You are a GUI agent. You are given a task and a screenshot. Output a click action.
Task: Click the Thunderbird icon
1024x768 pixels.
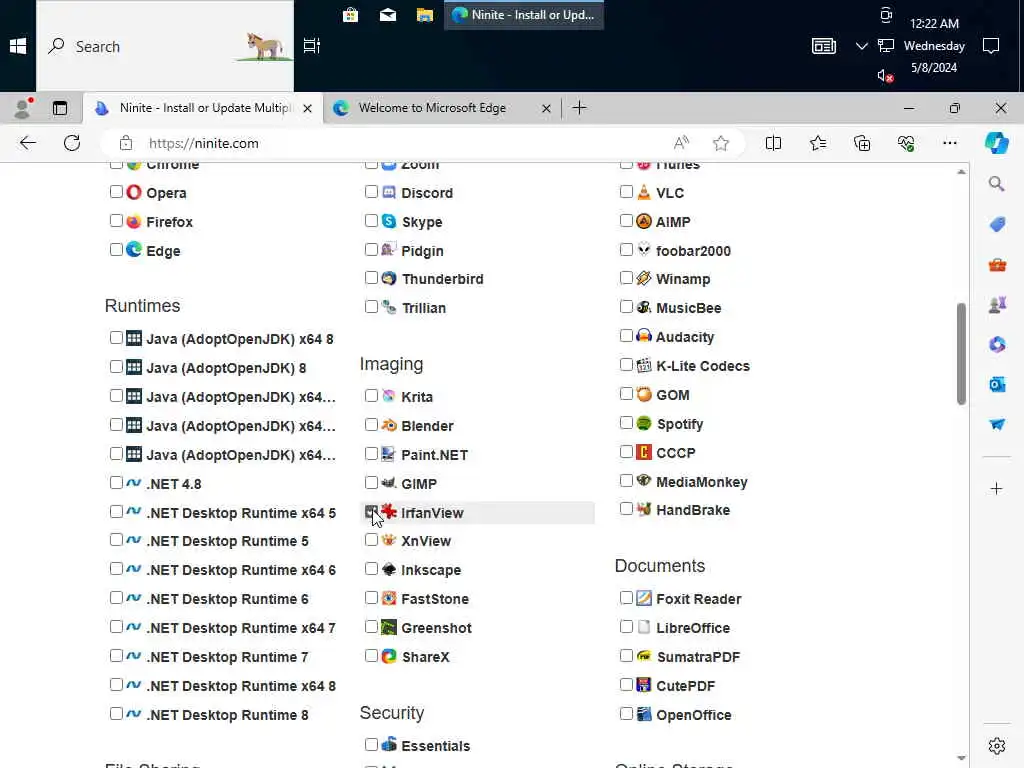point(389,279)
